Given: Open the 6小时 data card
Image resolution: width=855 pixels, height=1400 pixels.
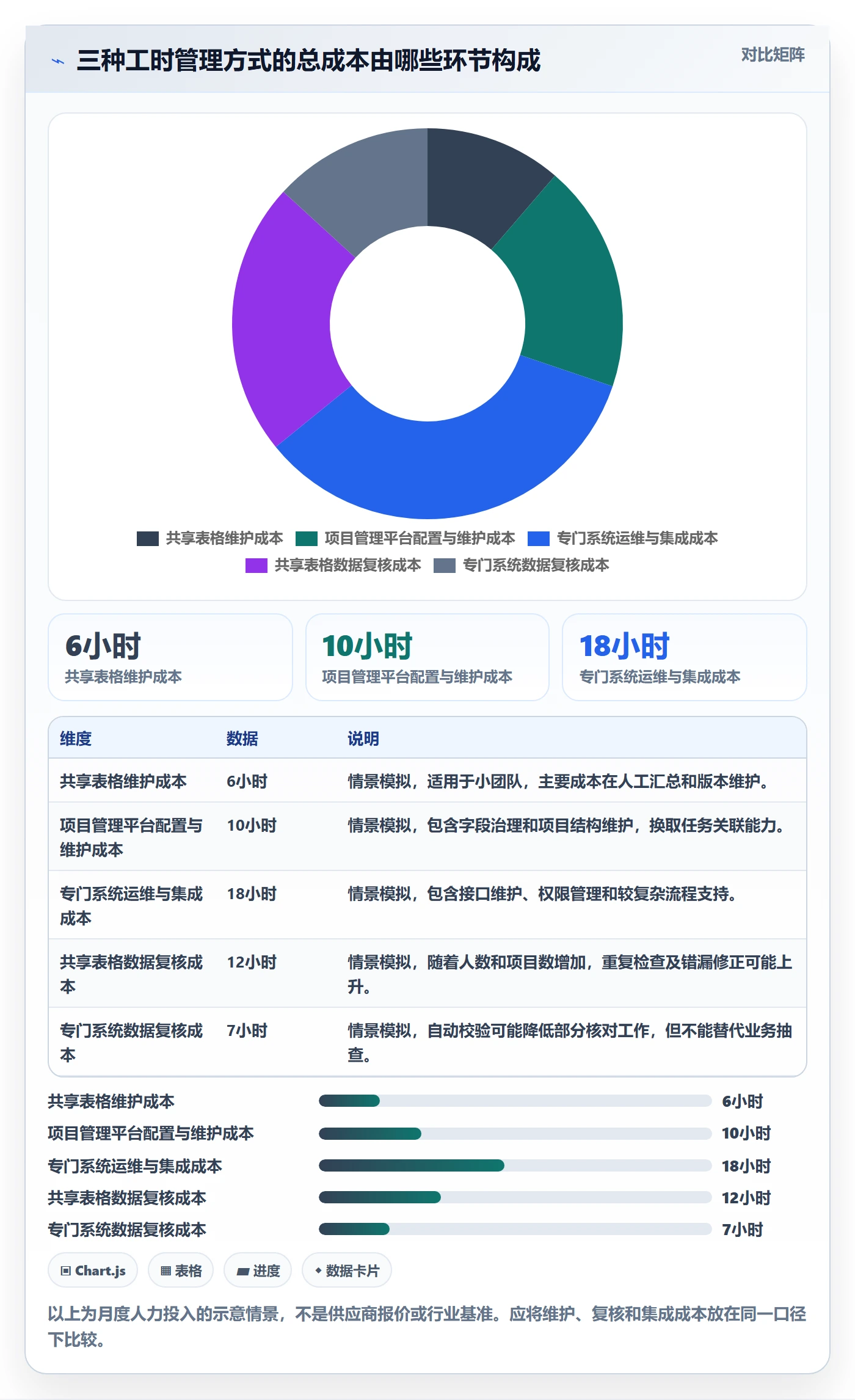Looking at the screenshot, I should click(x=170, y=657).
